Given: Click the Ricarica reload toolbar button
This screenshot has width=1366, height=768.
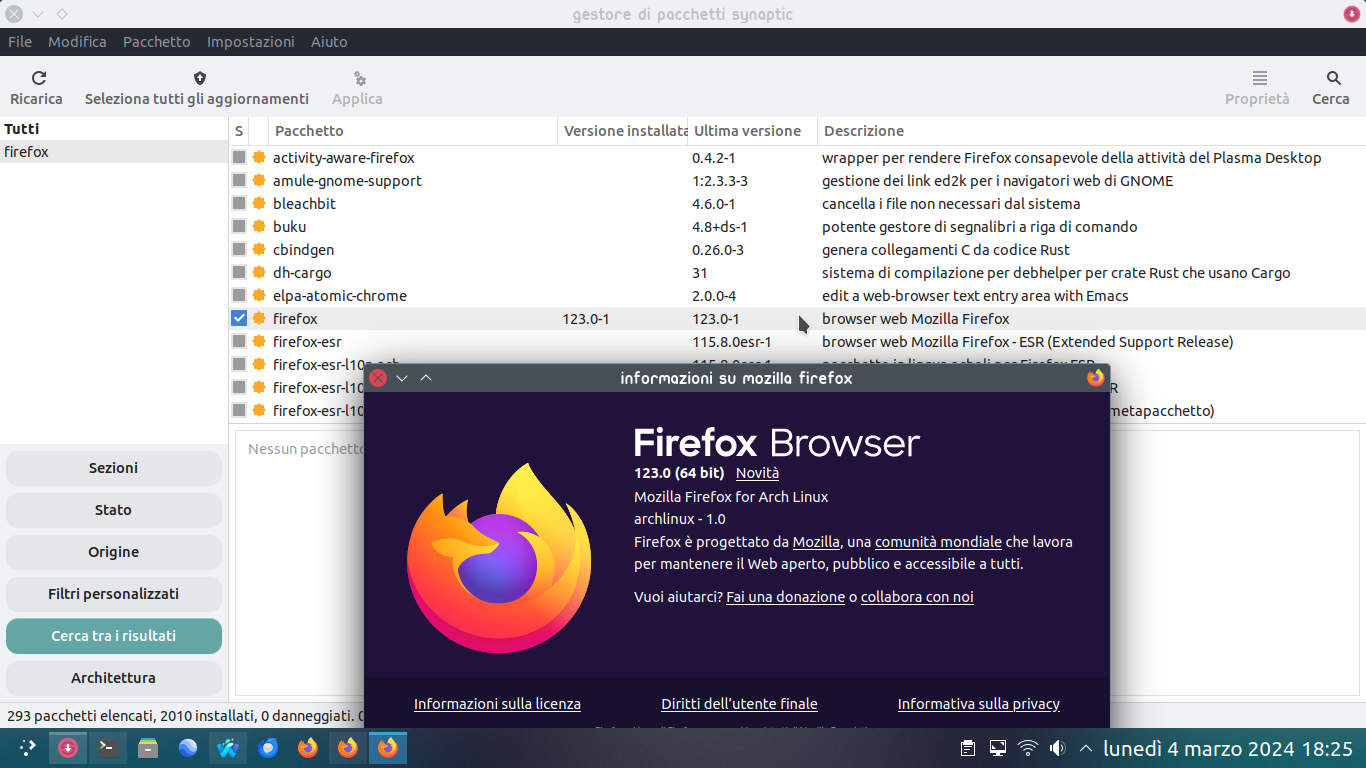Looking at the screenshot, I should point(36,88).
